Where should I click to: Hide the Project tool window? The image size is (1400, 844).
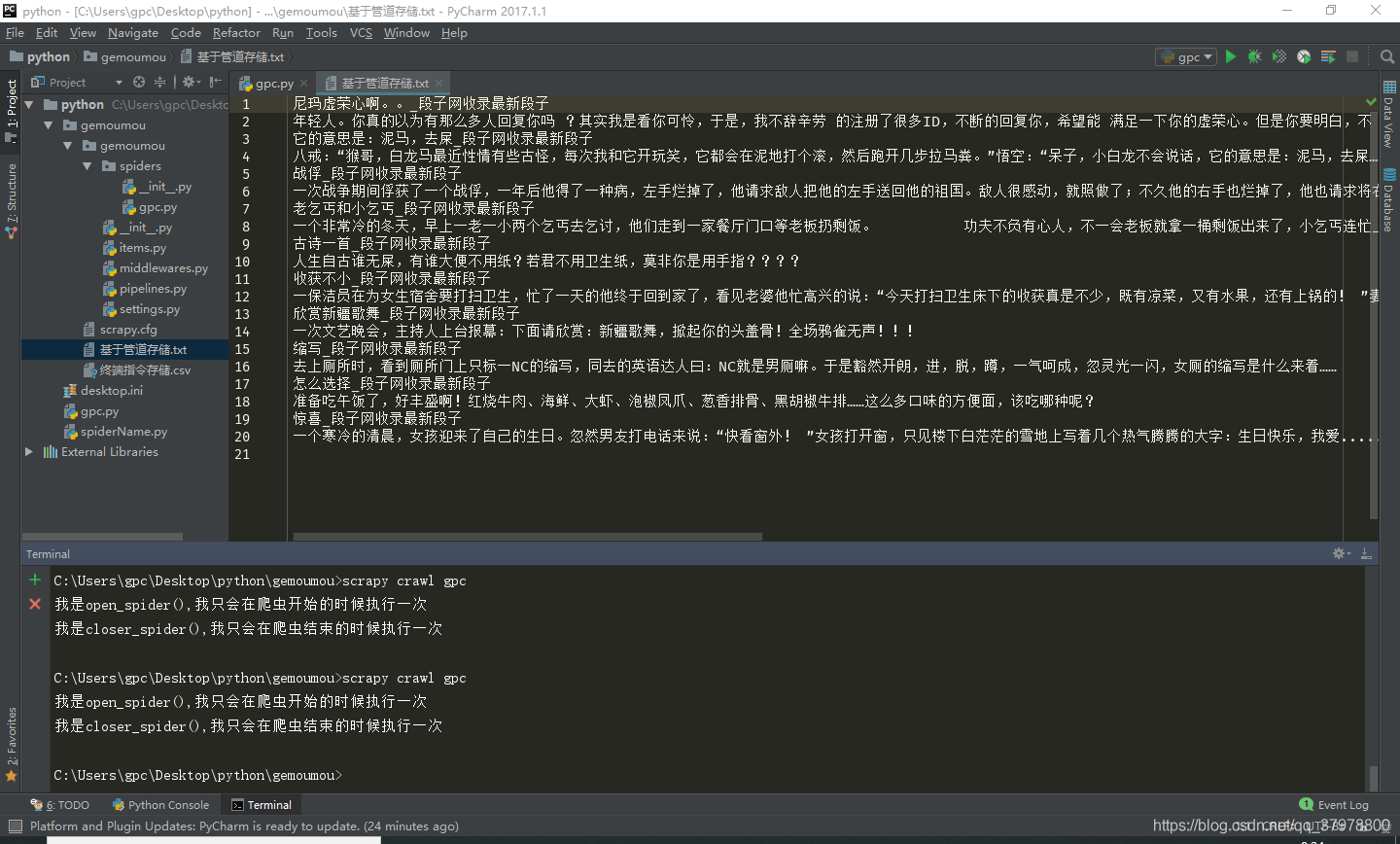click(x=216, y=83)
